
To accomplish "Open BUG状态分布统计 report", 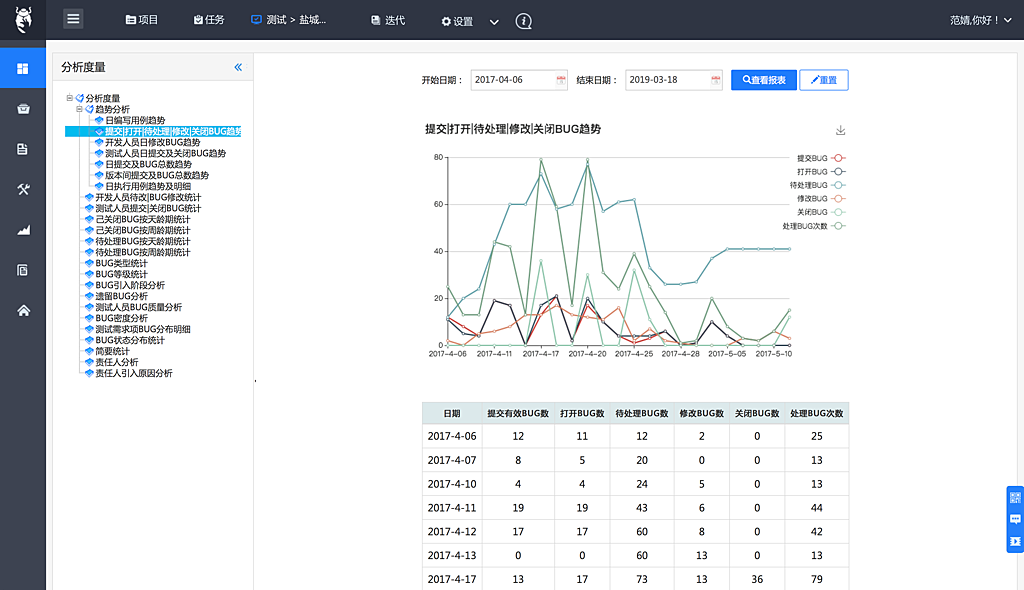I will click(x=130, y=340).
